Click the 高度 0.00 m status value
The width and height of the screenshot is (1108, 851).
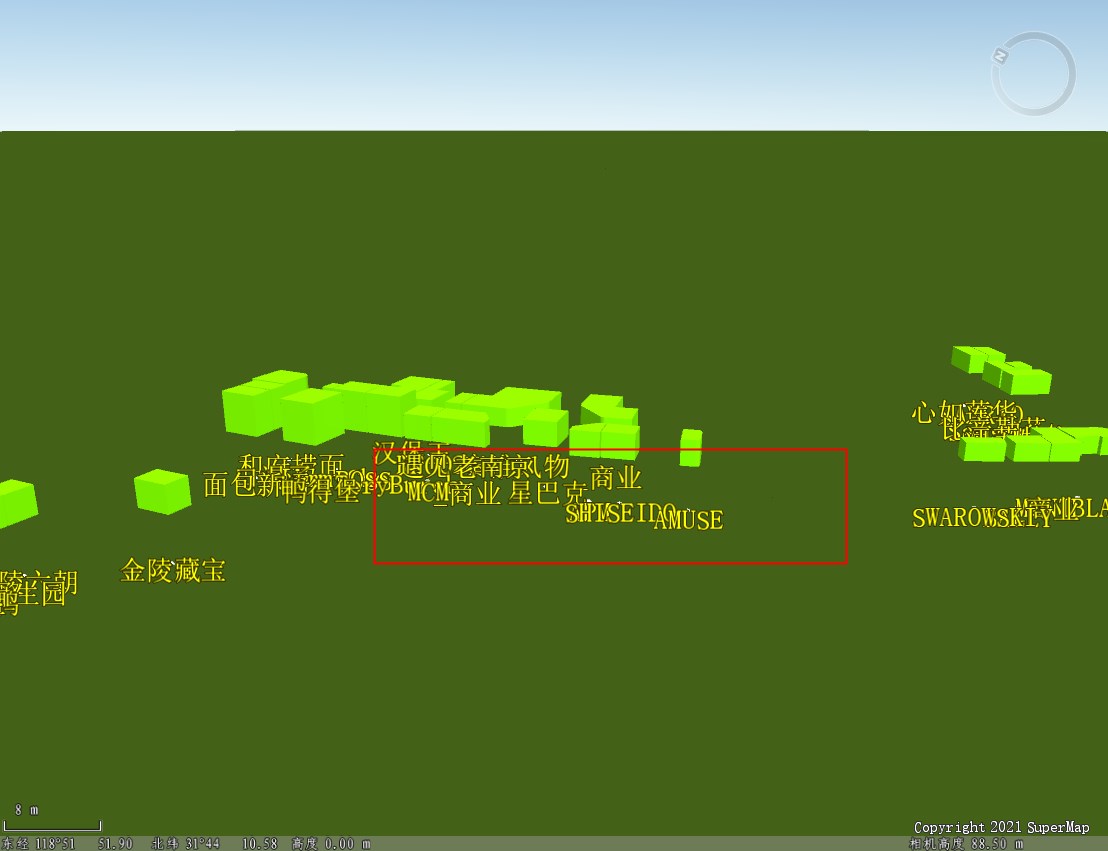[x=331, y=843]
